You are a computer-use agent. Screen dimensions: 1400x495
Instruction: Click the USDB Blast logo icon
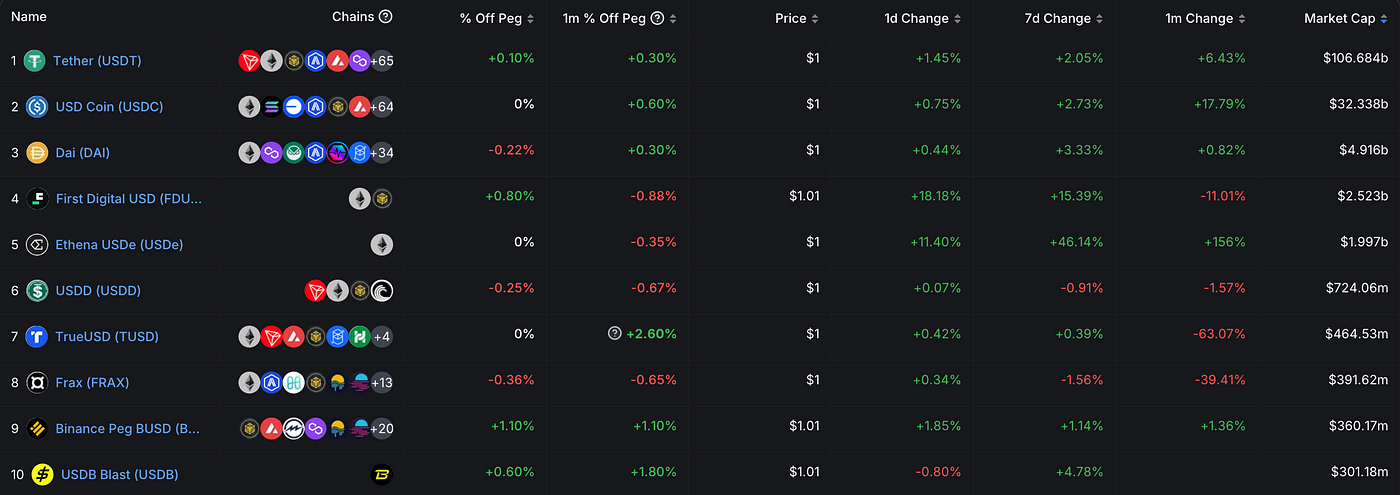[x=42, y=474]
